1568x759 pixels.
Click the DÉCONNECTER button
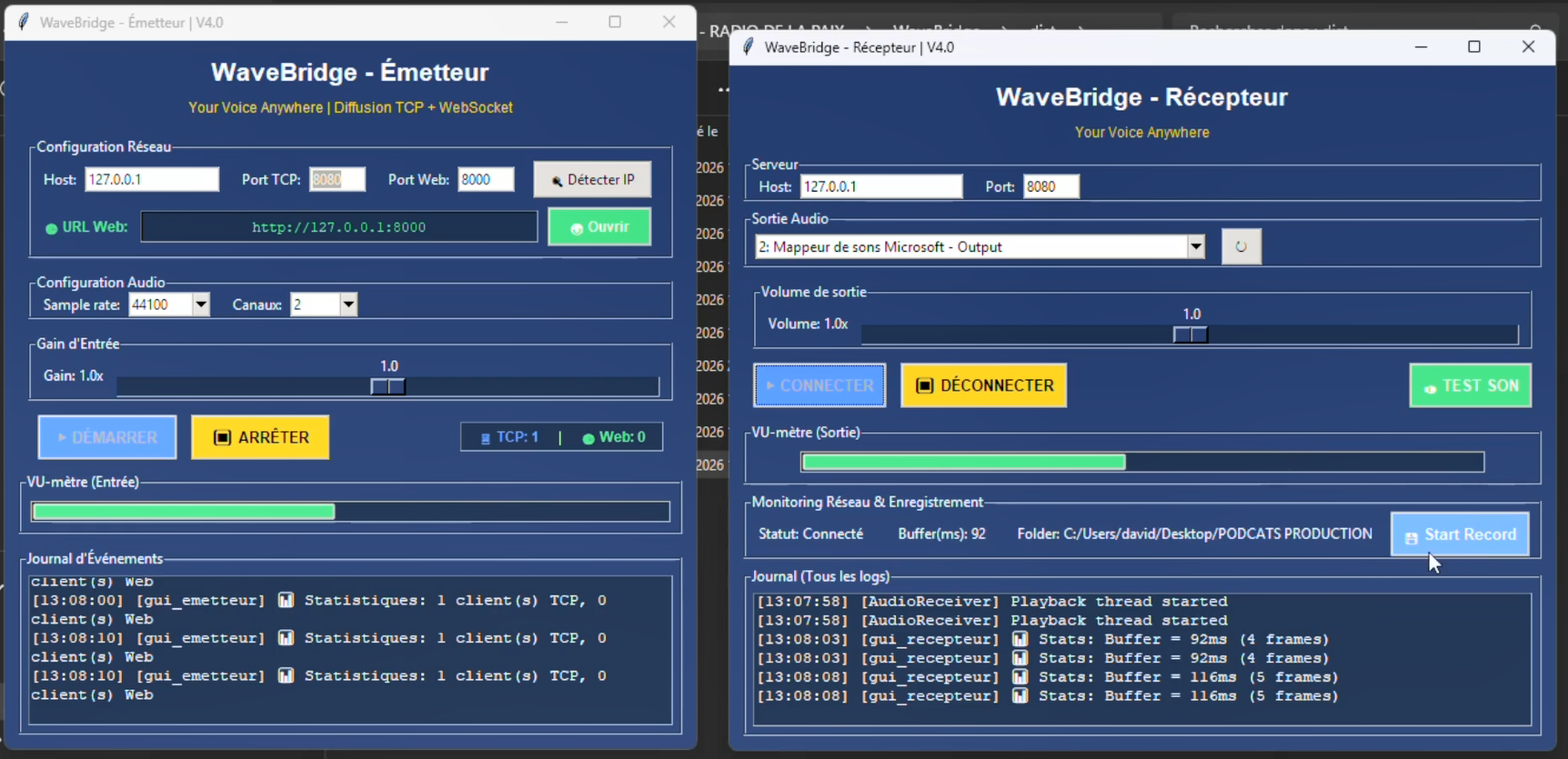point(984,385)
